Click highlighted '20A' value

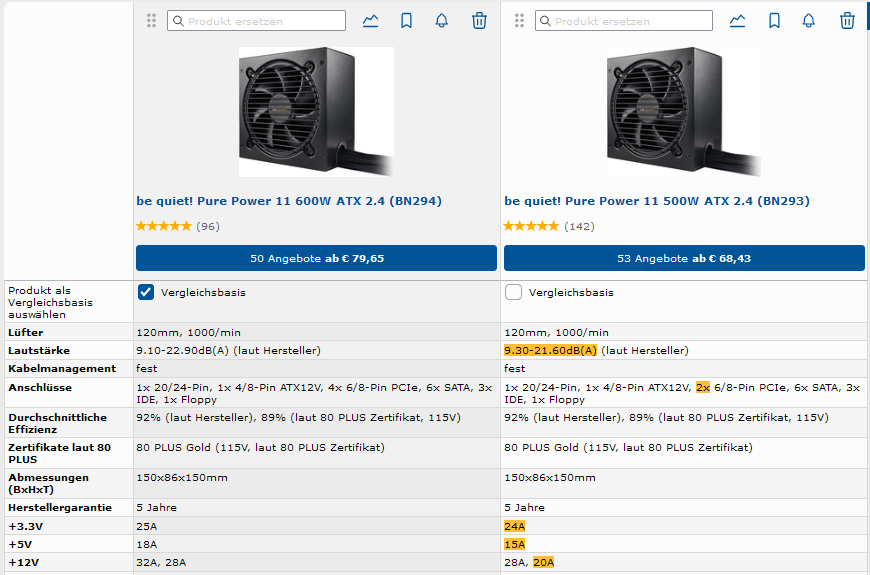pos(543,562)
